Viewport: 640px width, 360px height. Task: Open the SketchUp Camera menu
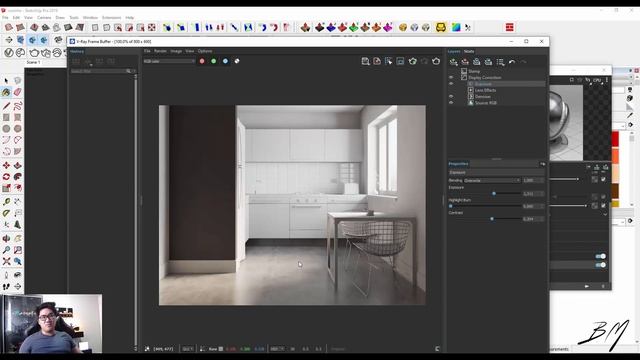tap(44, 18)
